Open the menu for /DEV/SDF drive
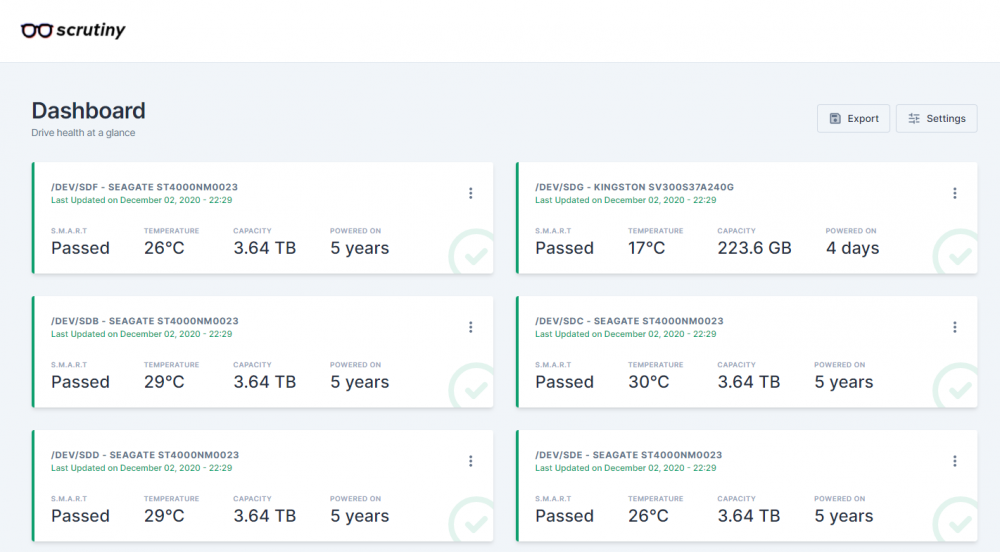 pyautogui.click(x=471, y=193)
